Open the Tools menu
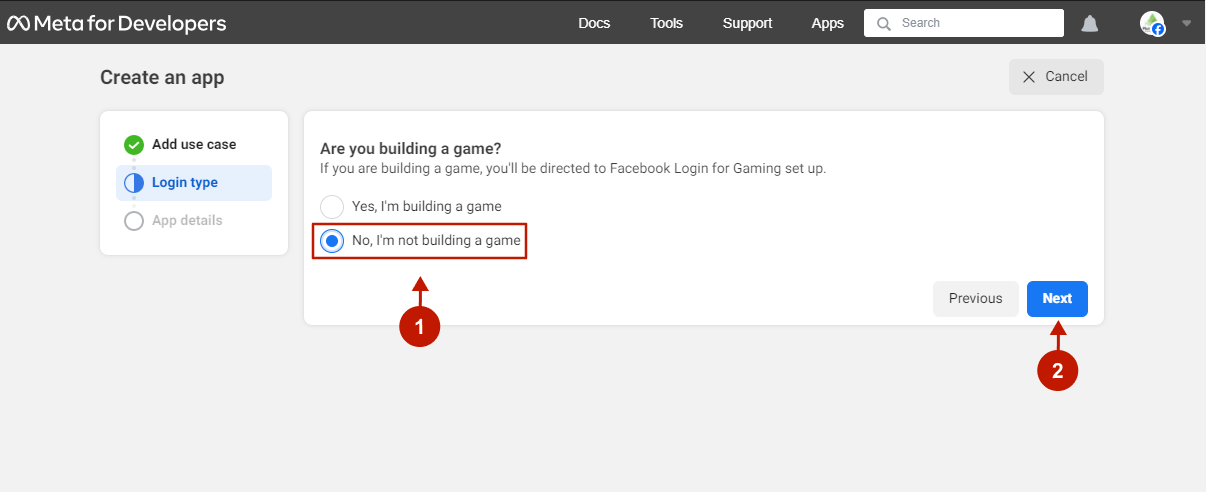This screenshot has width=1206, height=492. pos(666,23)
